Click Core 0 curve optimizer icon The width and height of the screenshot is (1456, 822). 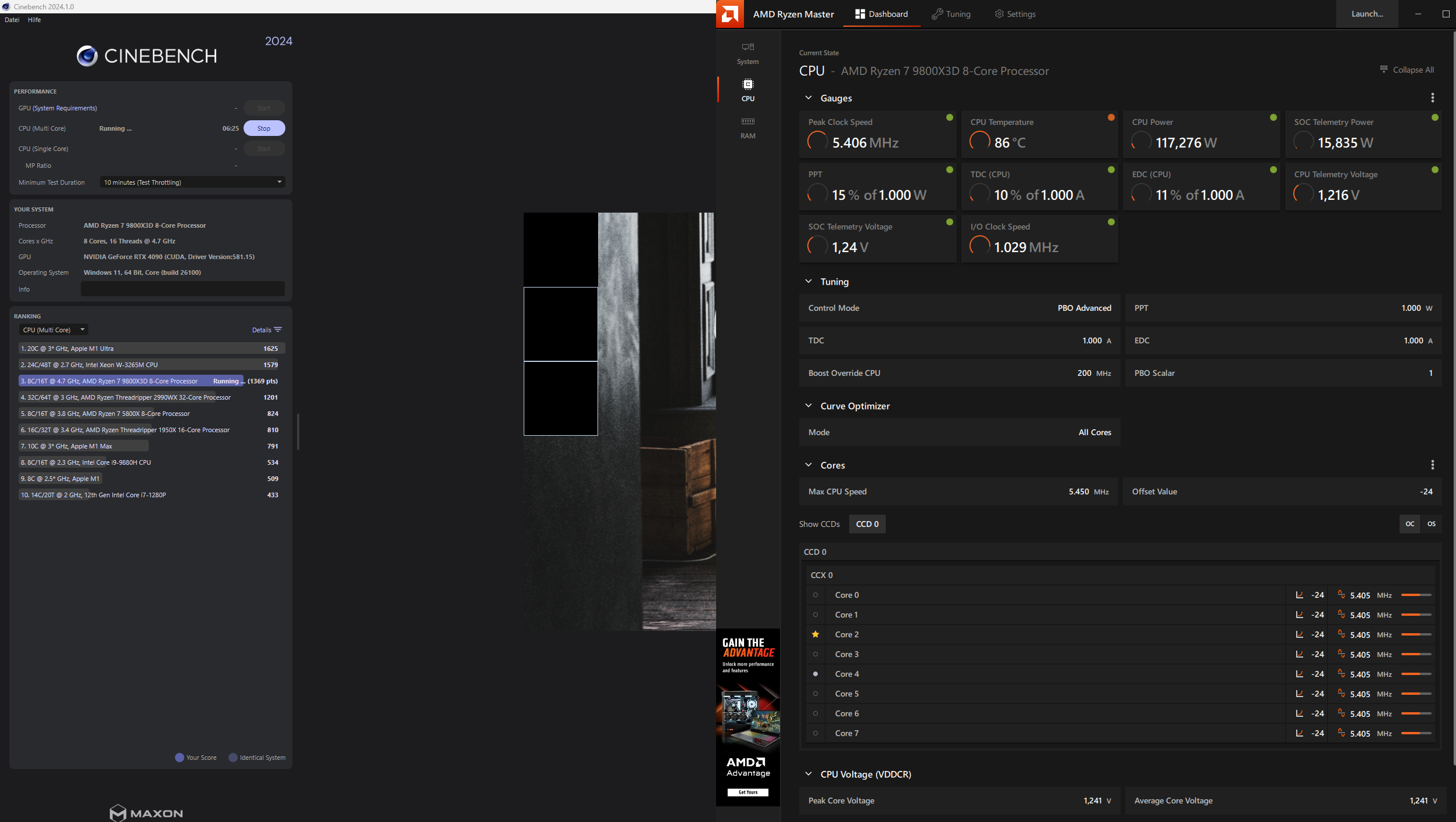click(1300, 595)
